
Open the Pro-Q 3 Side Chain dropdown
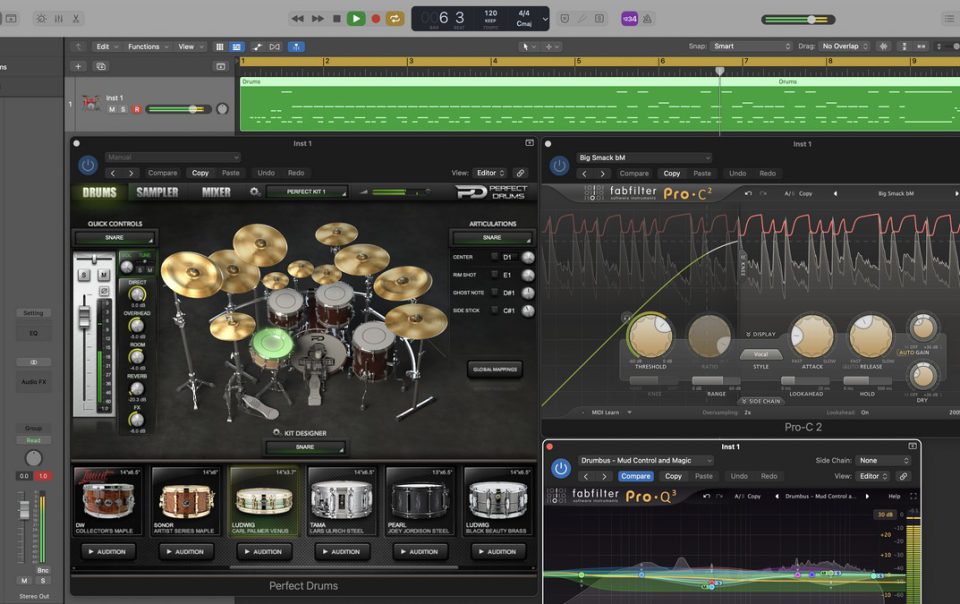click(884, 461)
